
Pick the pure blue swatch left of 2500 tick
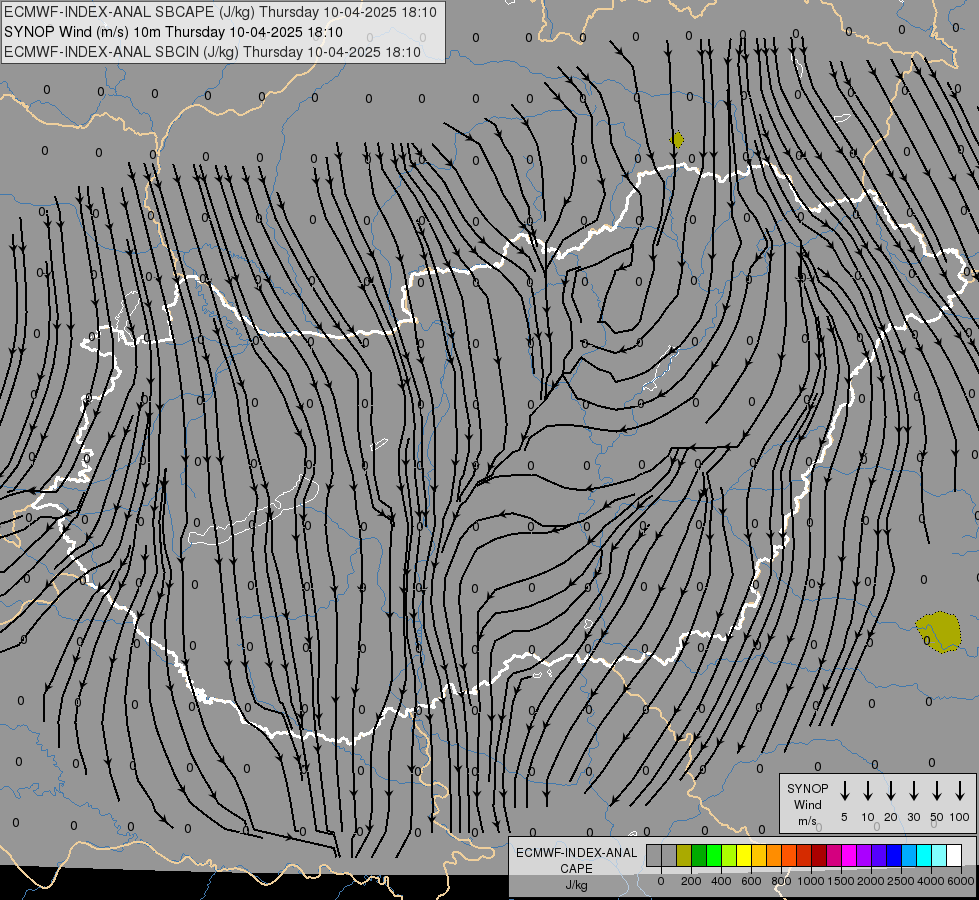click(x=893, y=855)
